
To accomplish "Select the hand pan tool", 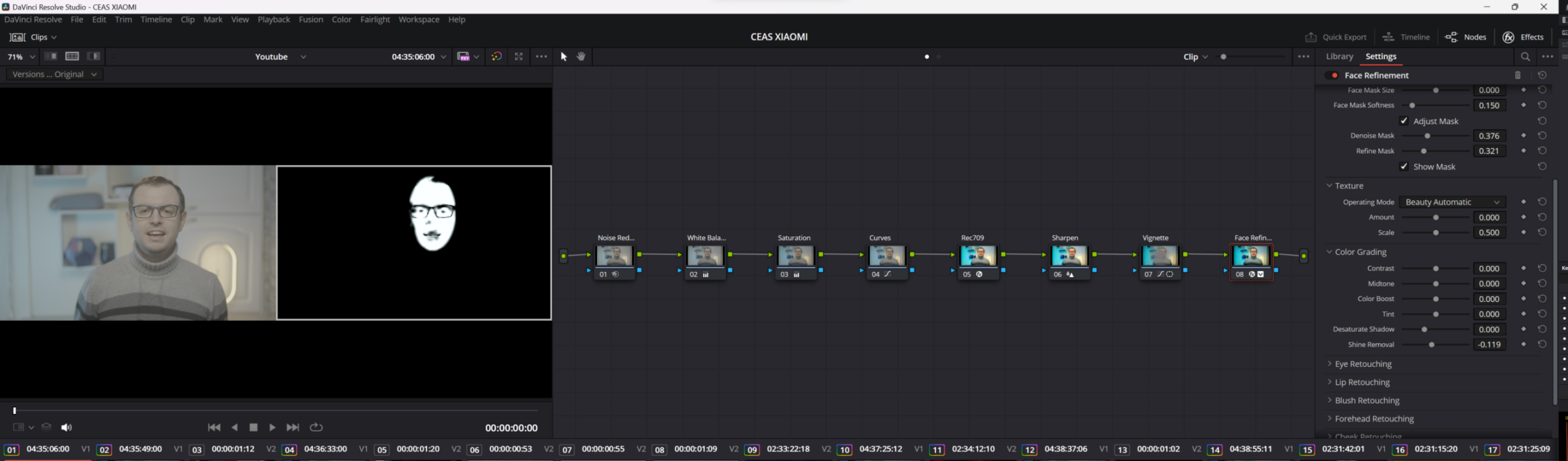I will 581,57.
